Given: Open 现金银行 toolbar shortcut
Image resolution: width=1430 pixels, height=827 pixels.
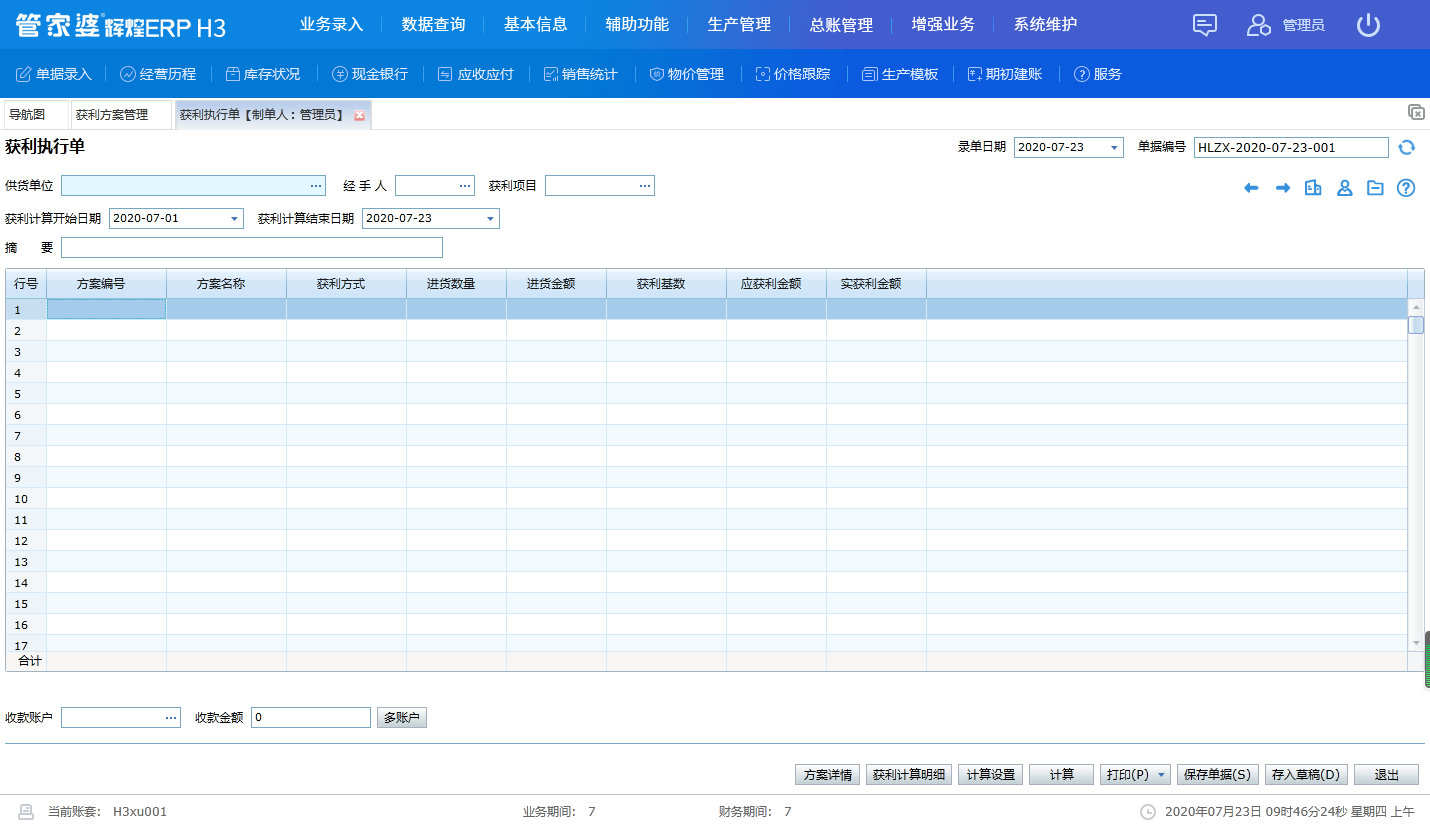Looking at the screenshot, I should coord(370,74).
